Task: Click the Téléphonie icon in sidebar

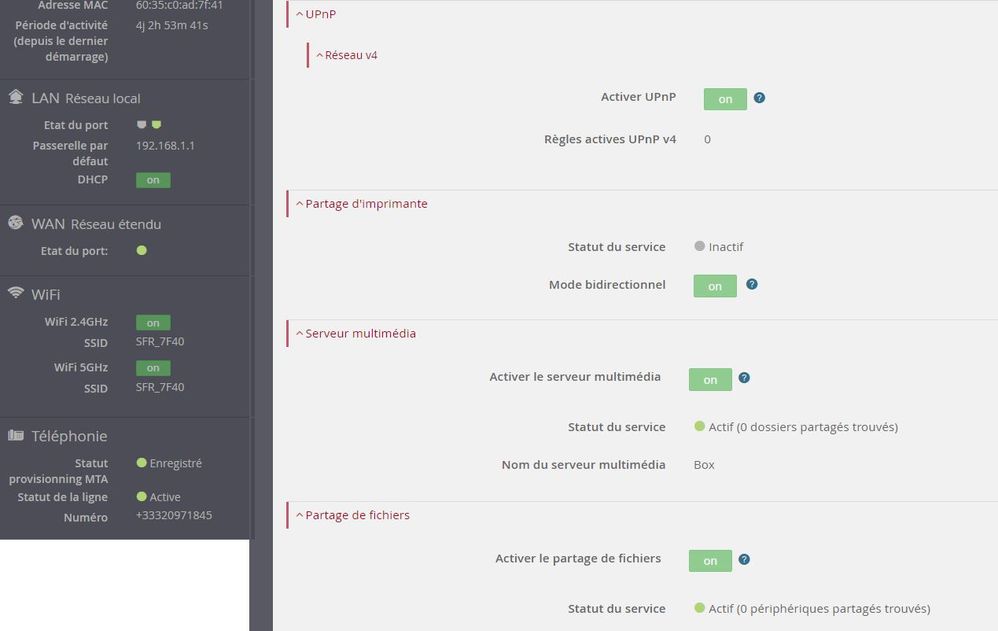Action: click(x=15, y=435)
